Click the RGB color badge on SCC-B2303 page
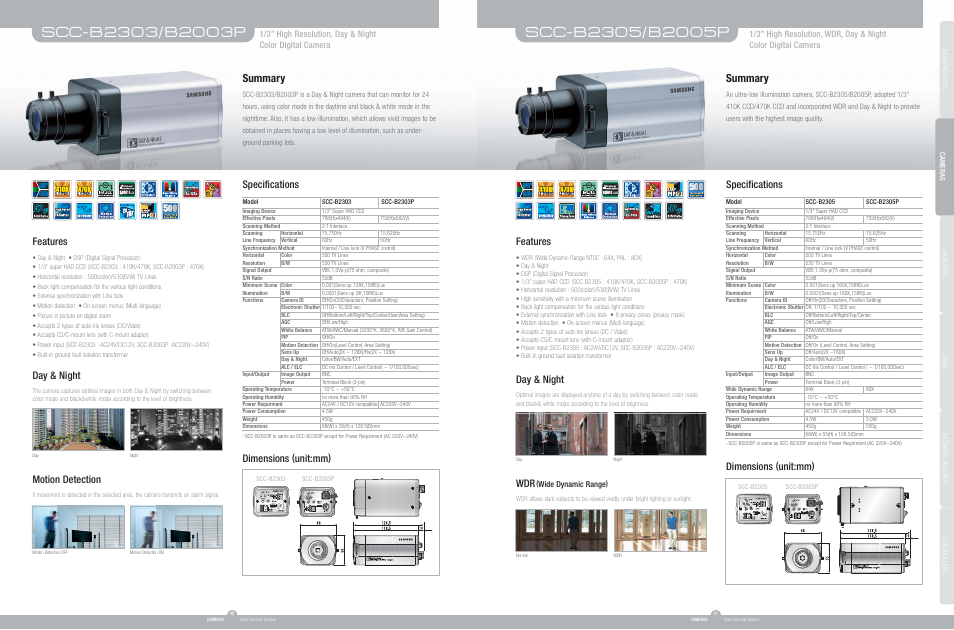The height and width of the screenshot is (630, 954). pos(41,189)
